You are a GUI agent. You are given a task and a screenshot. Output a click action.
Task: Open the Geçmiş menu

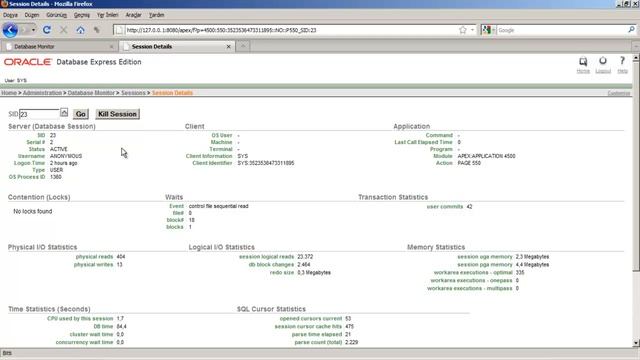click(x=82, y=15)
